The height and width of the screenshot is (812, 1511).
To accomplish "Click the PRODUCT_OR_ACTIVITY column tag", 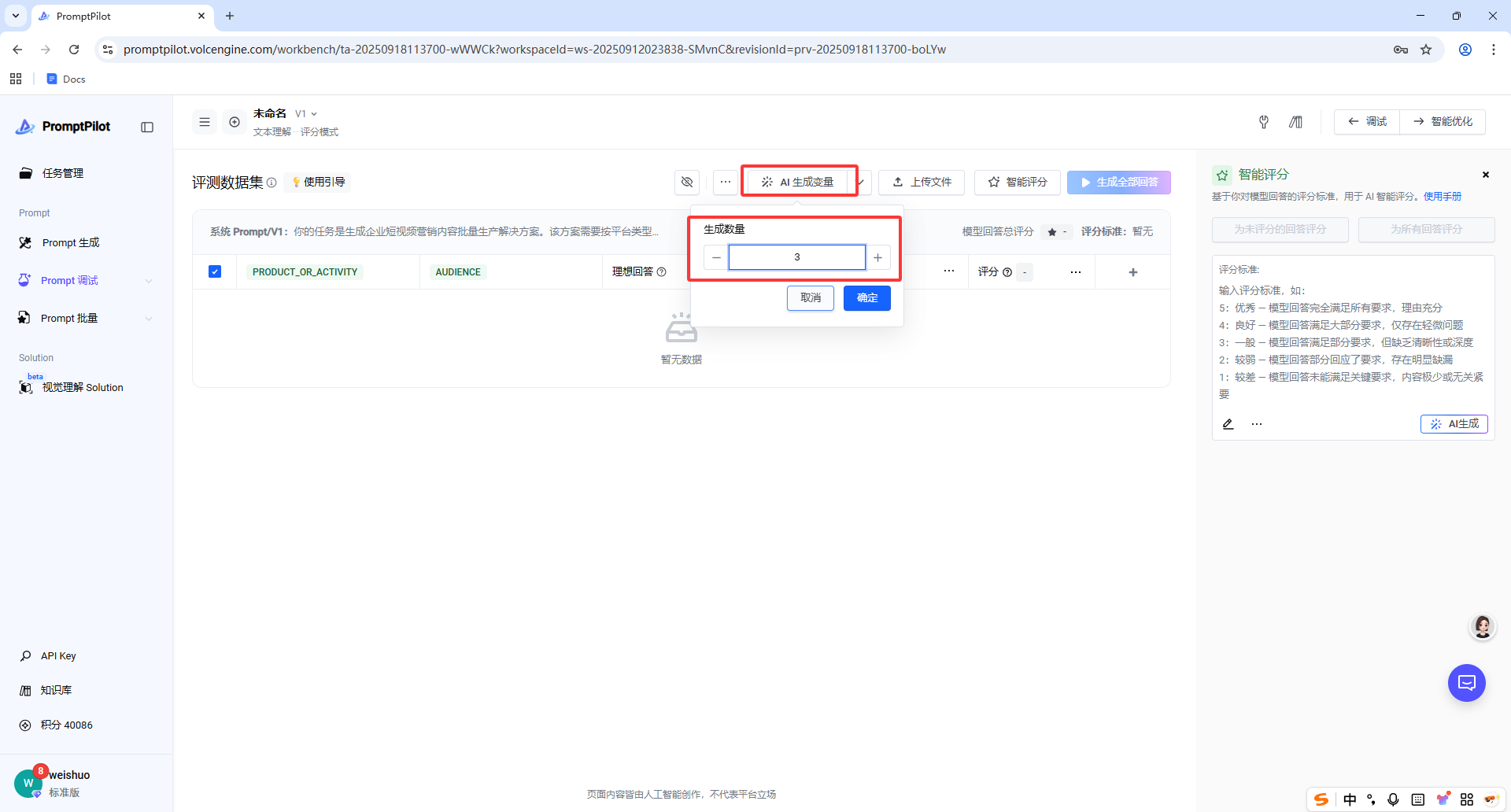I will coord(305,272).
